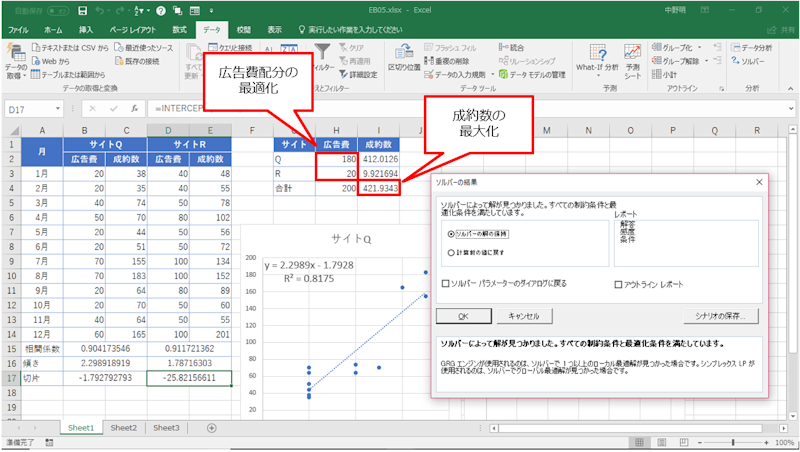
Task: Click Clear filter (クリア)
Action: tap(352, 48)
